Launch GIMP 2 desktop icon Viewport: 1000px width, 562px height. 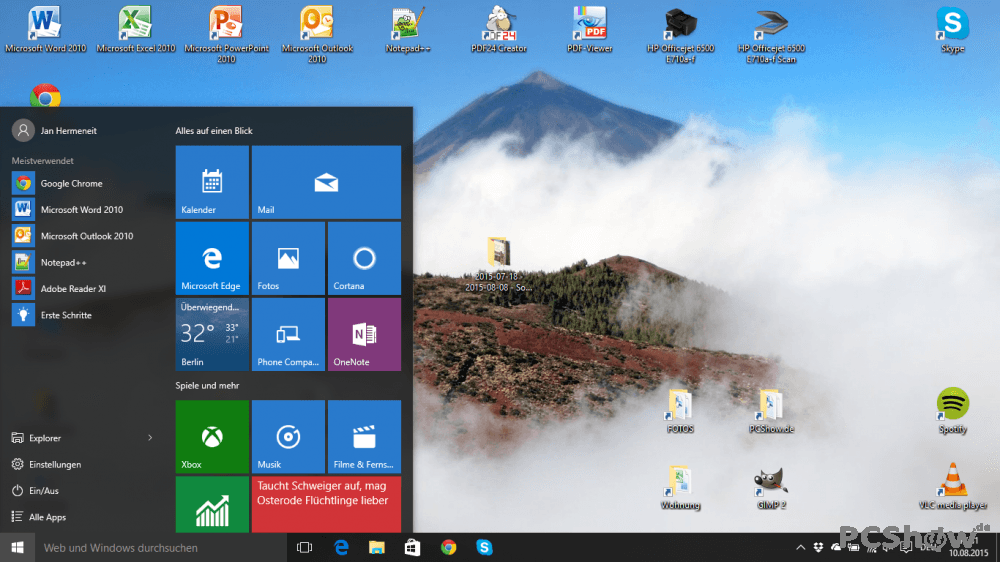click(771, 487)
